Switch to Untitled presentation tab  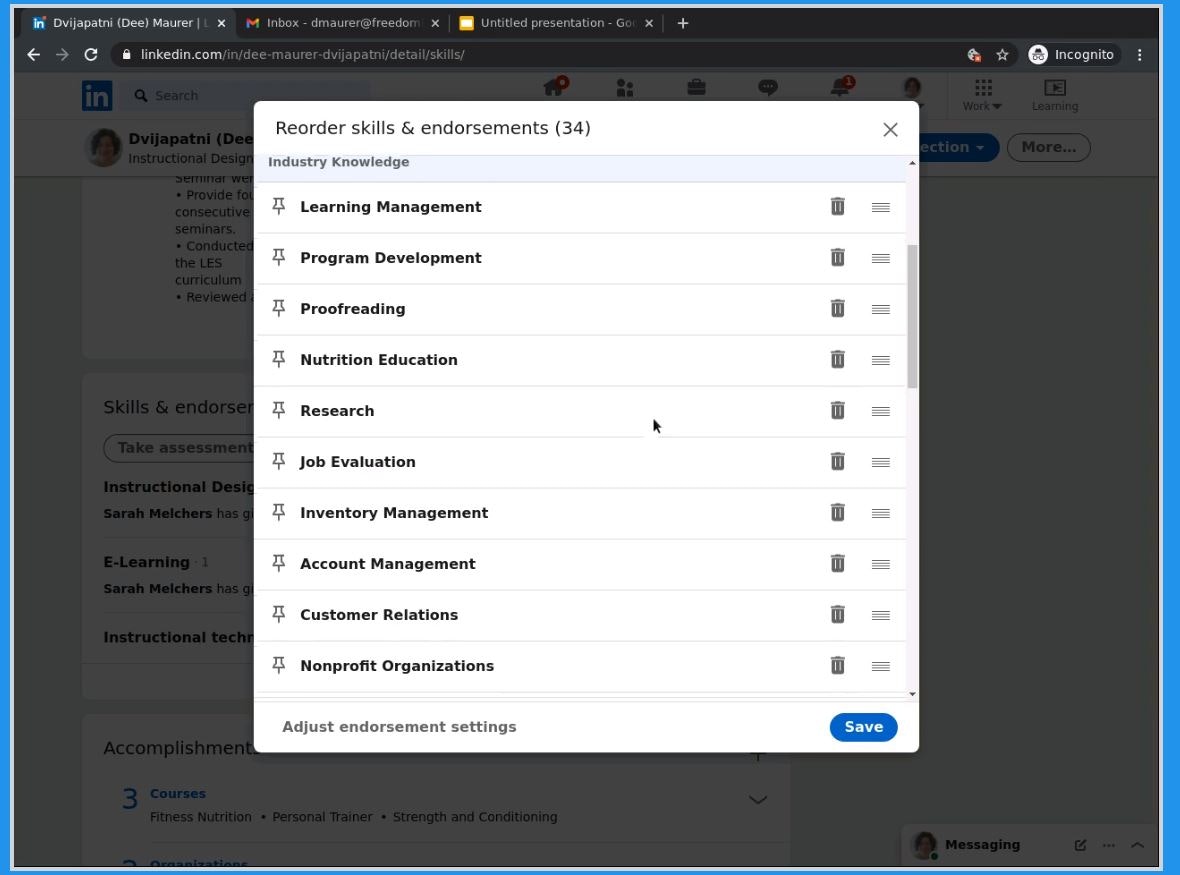click(x=557, y=23)
